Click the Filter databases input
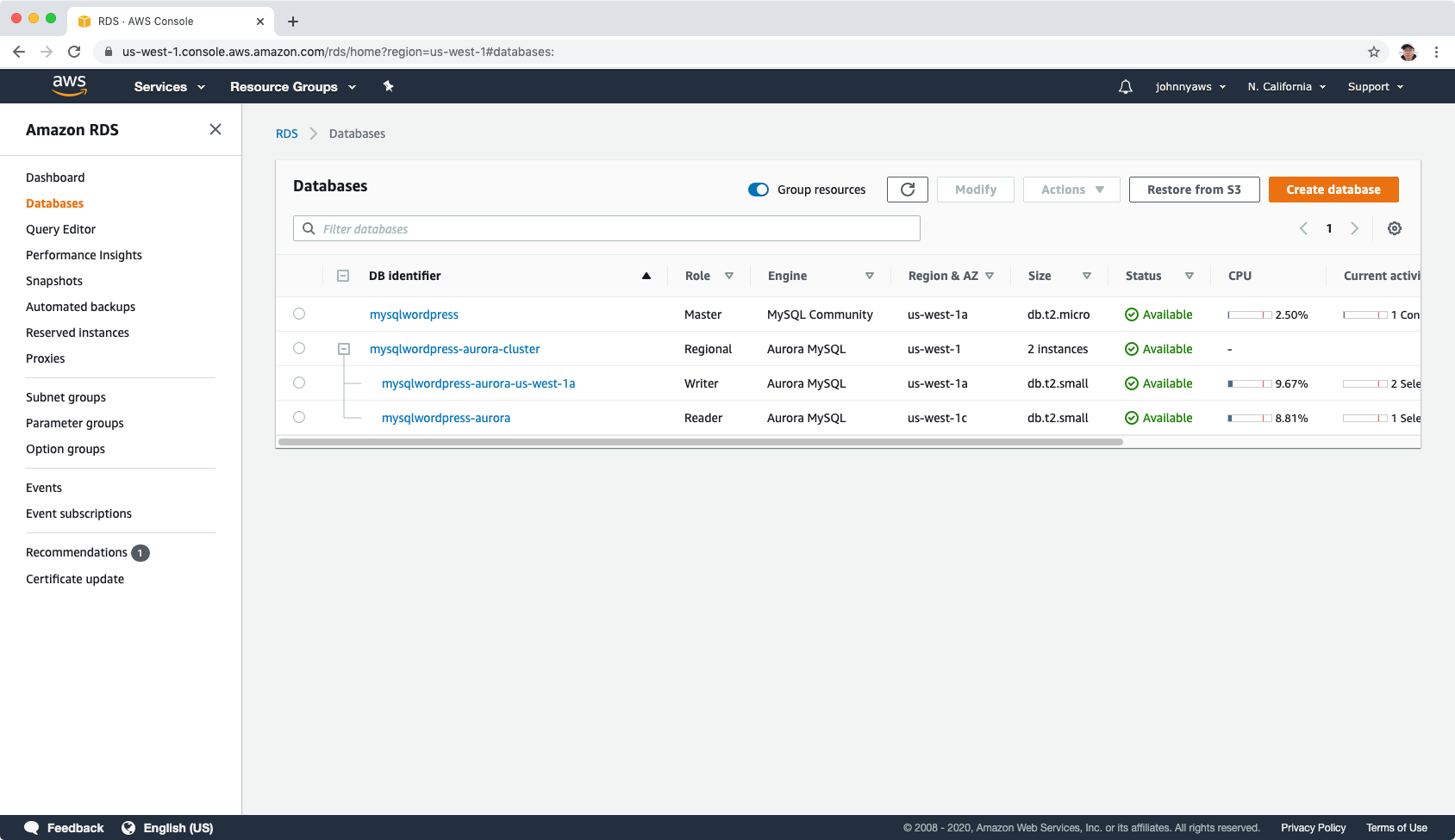 tap(607, 228)
